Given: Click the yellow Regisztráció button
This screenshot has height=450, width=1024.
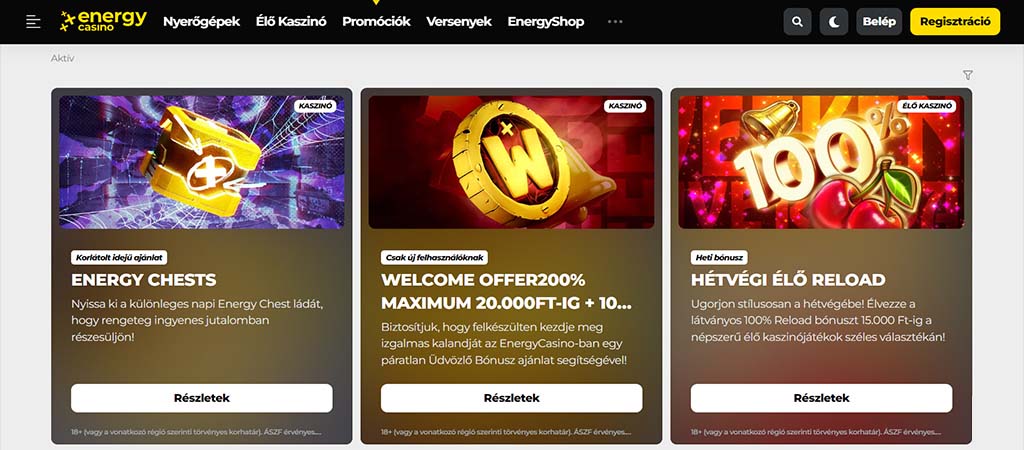Looking at the screenshot, I should coord(955,22).
